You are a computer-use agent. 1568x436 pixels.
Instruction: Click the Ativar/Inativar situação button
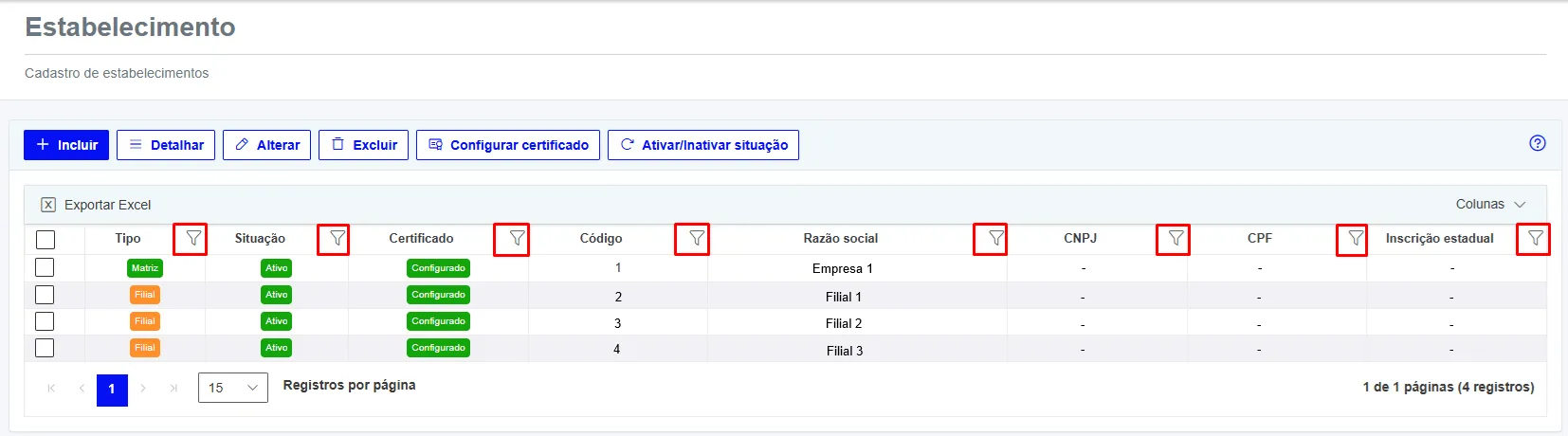click(x=703, y=145)
